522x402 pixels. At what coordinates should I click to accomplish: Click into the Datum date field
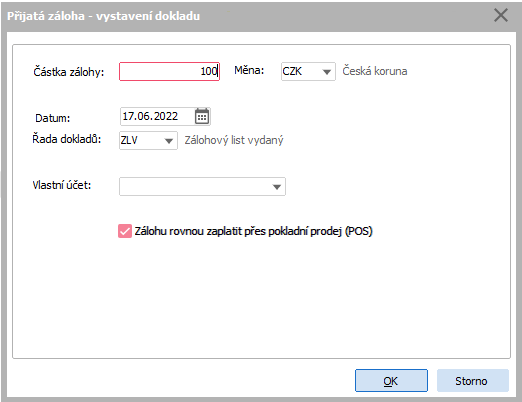tap(157, 116)
